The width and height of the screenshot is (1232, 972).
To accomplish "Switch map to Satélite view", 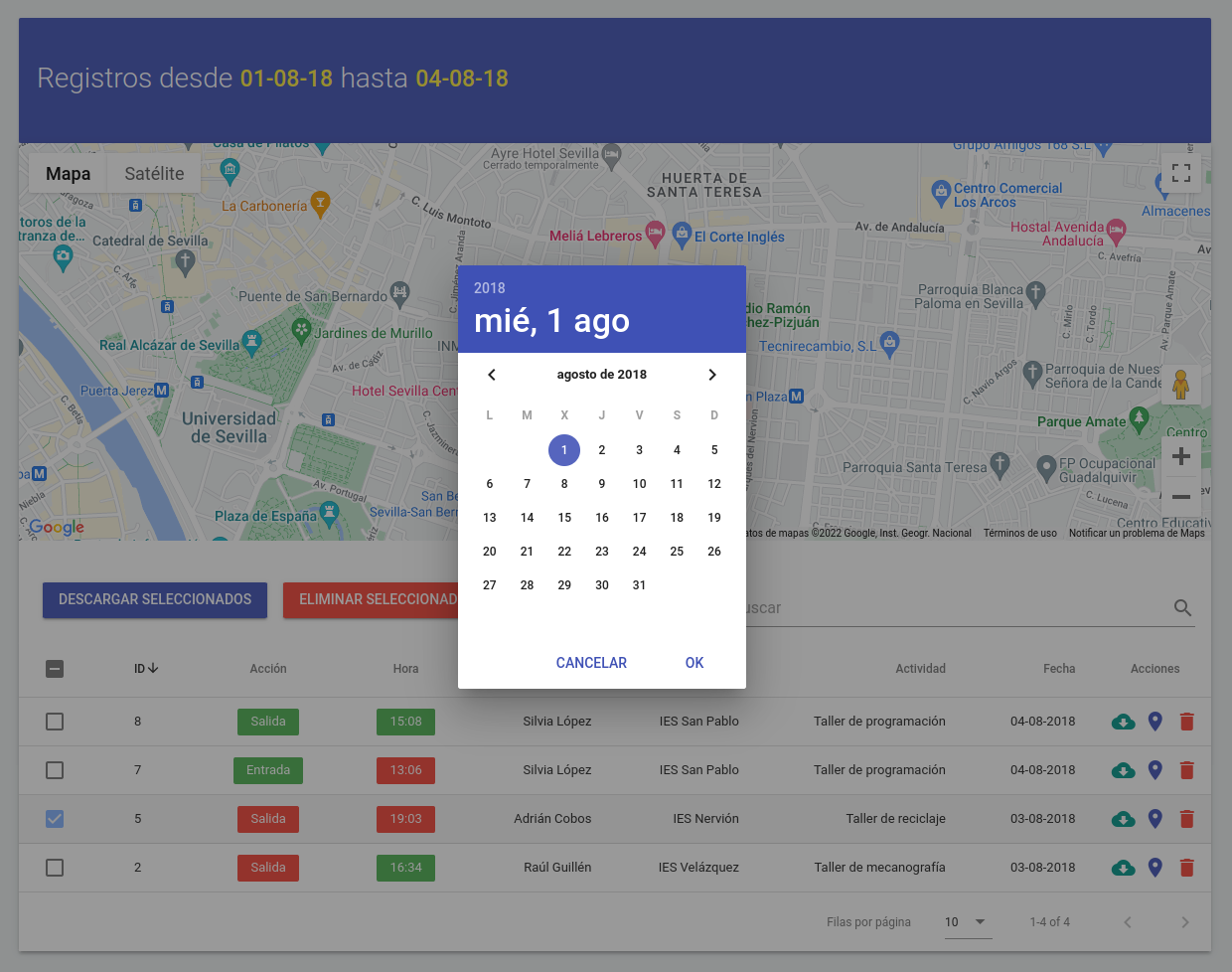I will click(x=154, y=174).
